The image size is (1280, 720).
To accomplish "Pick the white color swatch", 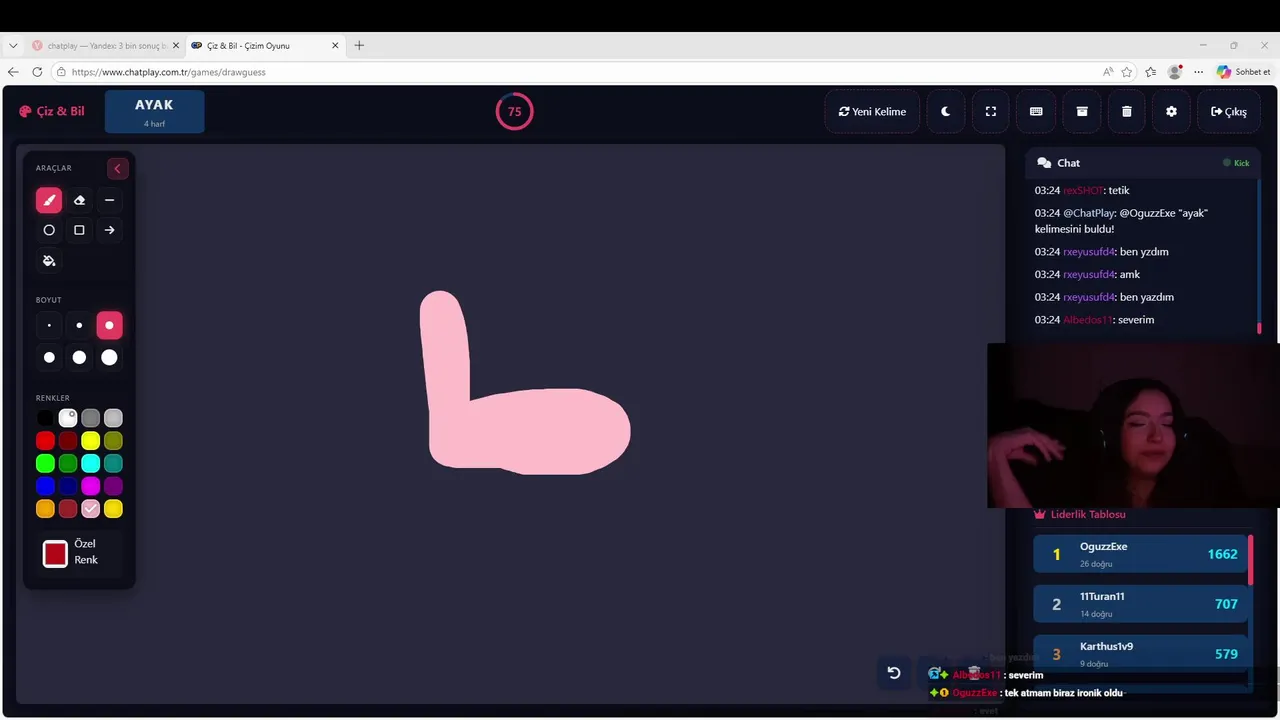I will 68,418.
